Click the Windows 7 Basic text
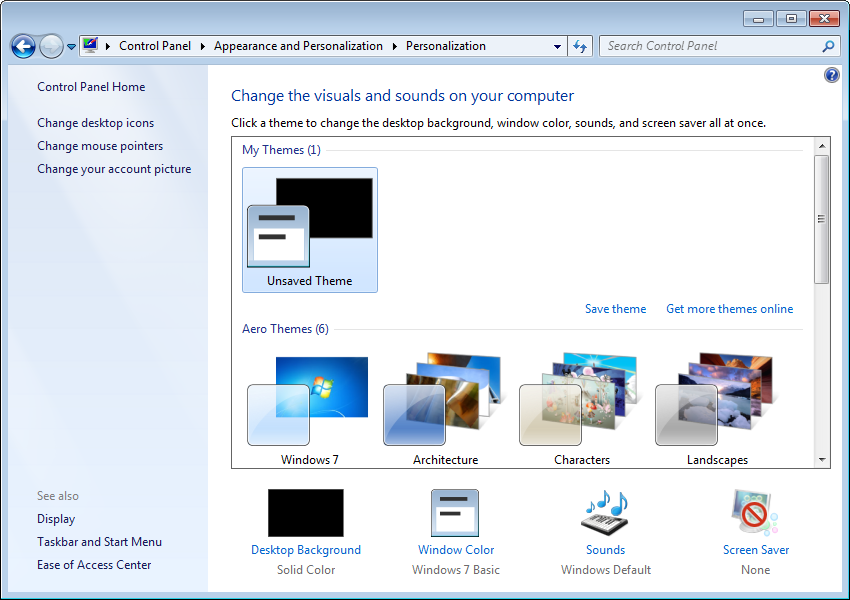Screen dimensions: 850x600 click(x=455, y=570)
